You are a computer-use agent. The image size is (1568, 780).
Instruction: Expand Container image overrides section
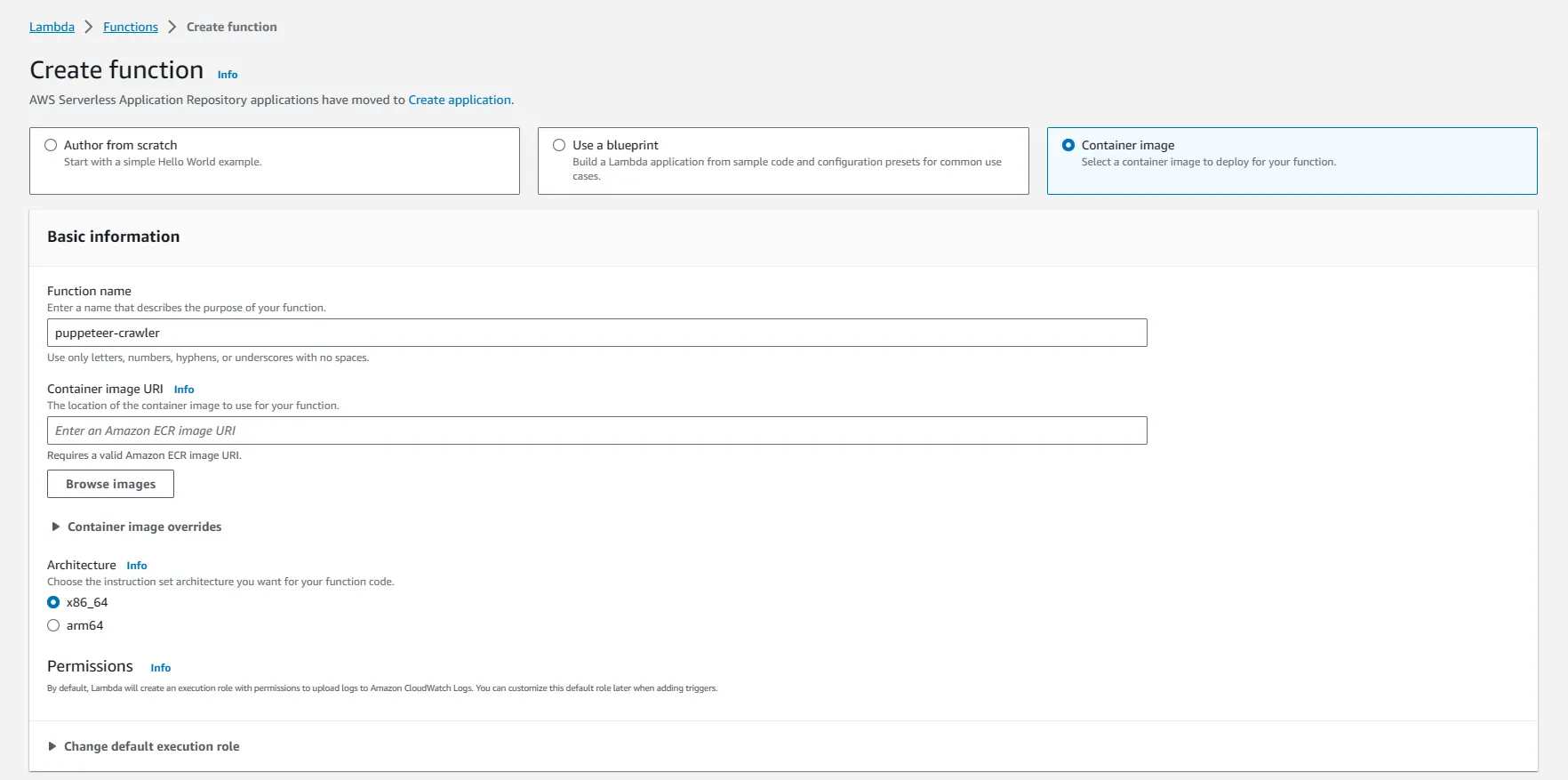pos(137,527)
